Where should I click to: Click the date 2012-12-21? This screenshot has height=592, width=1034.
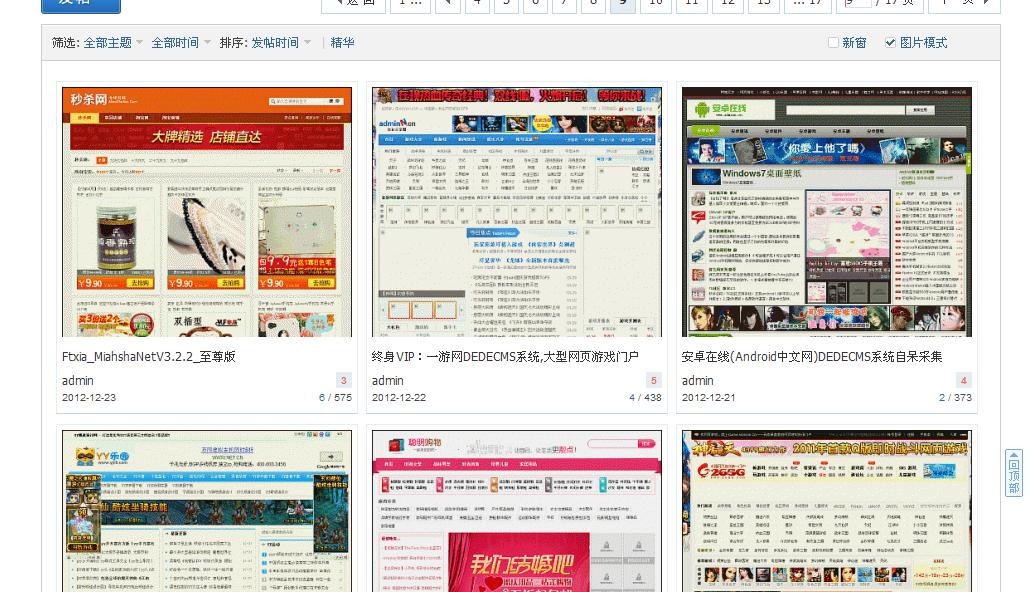pyautogui.click(x=709, y=398)
